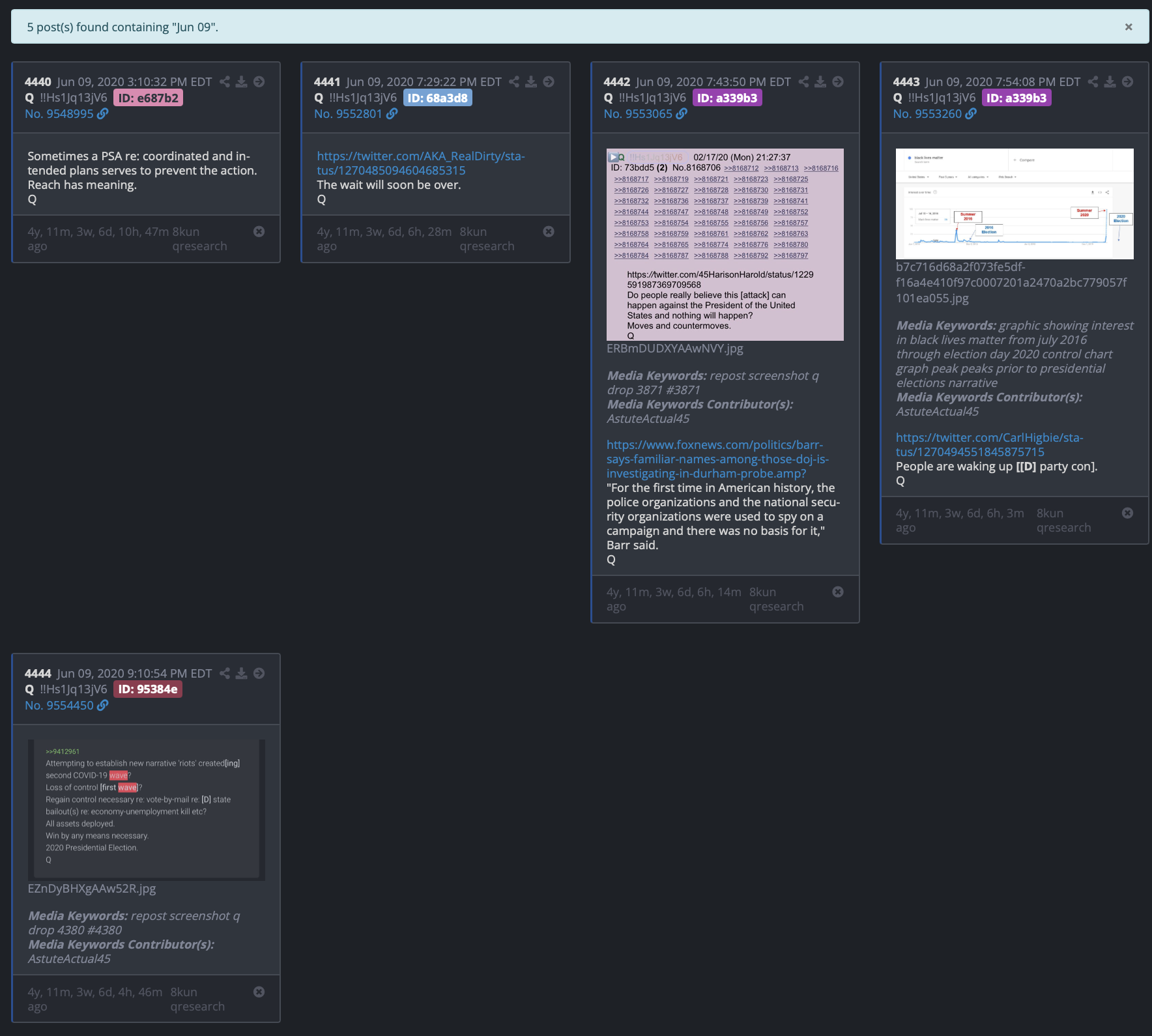Filter by ID: 95384e badge
The width and height of the screenshot is (1152, 1036).
click(148, 689)
